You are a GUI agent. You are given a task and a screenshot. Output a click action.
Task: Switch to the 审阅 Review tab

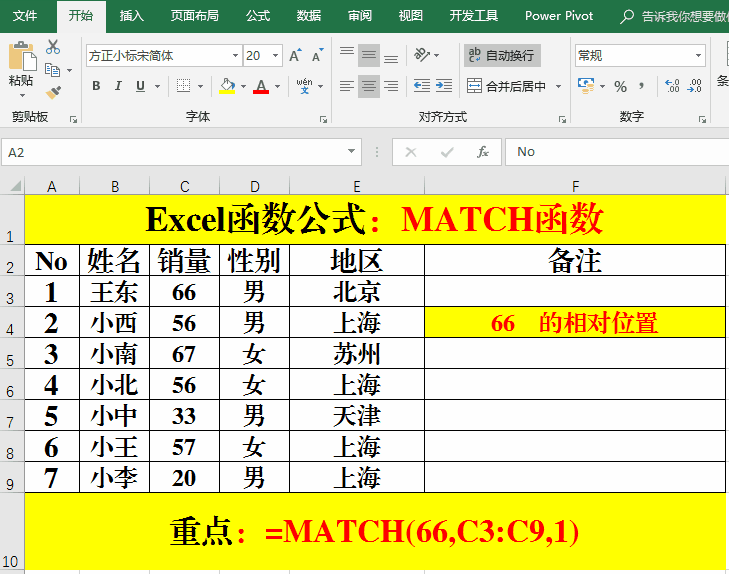tap(360, 16)
